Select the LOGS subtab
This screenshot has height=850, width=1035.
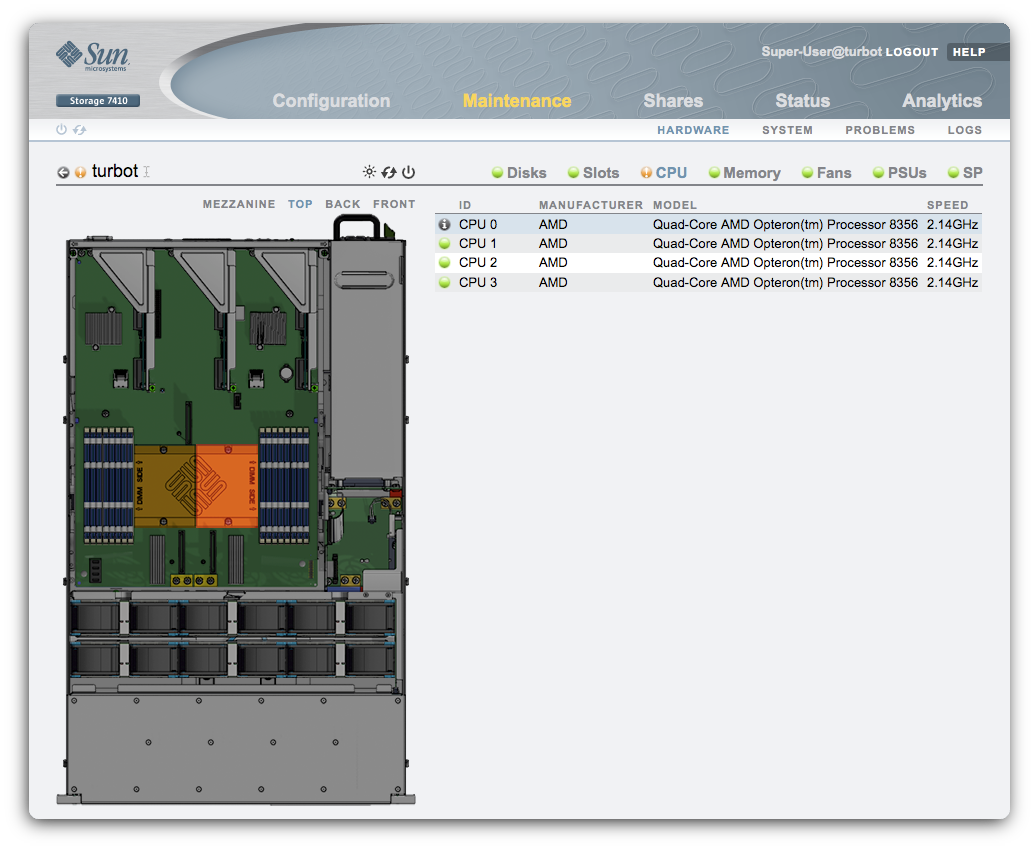(x=964, y=130)
